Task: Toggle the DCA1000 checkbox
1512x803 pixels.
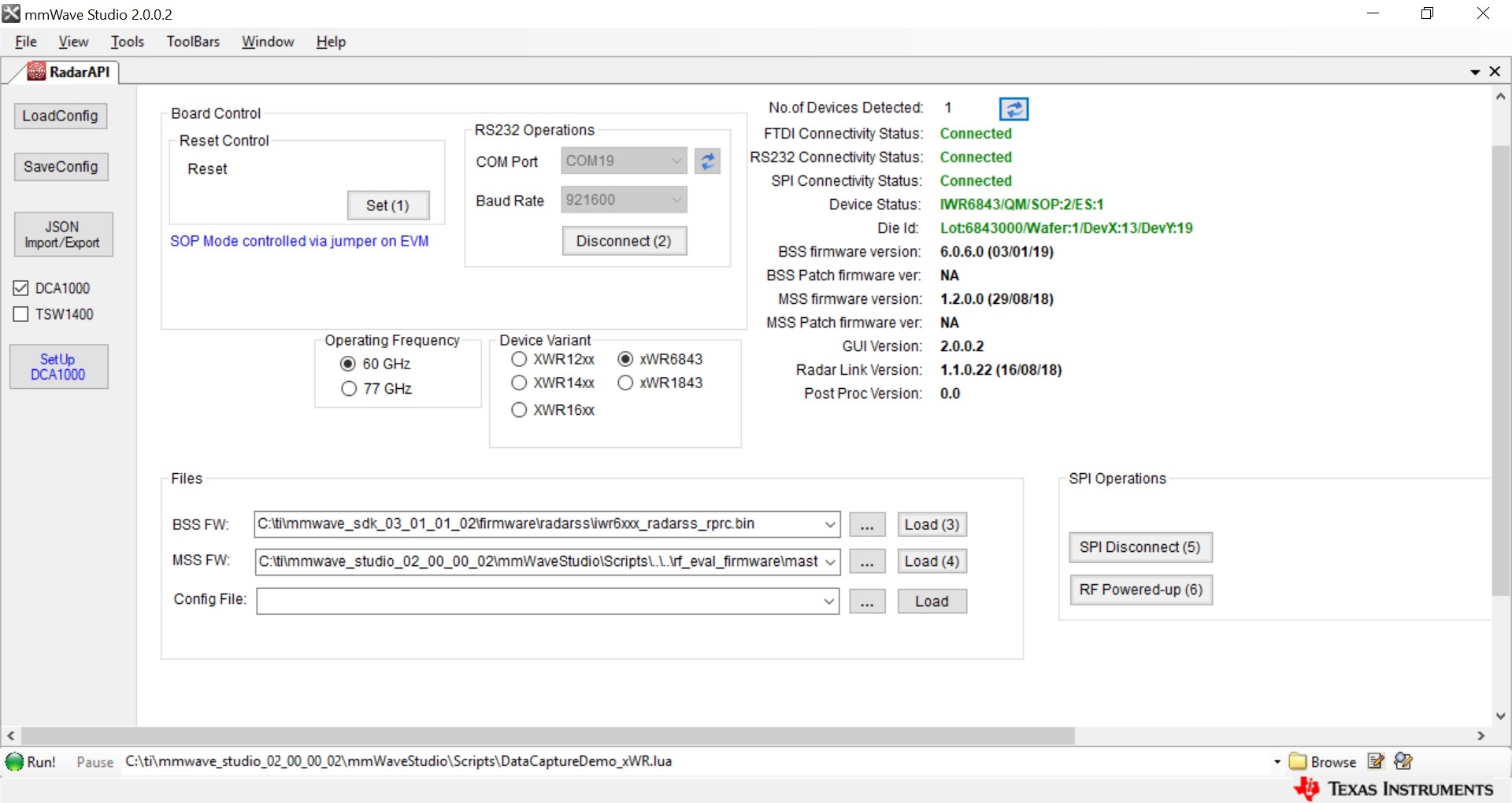Action: [21, 288]
